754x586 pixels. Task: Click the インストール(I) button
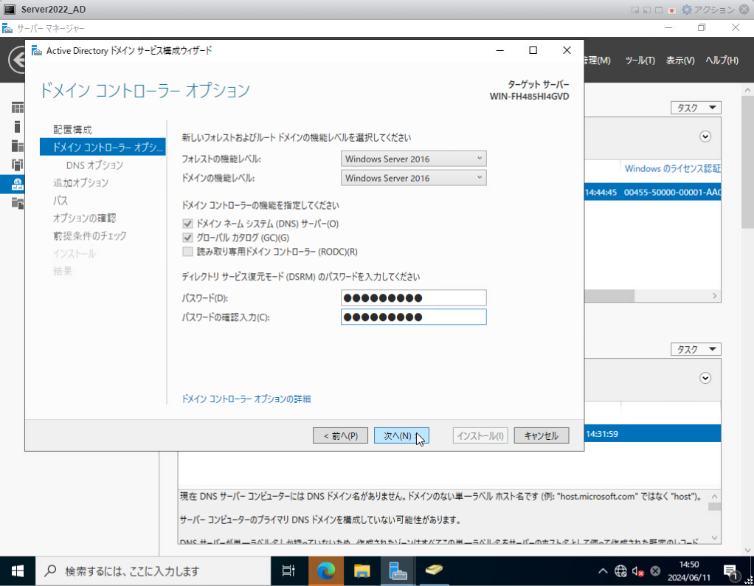(x=480, y=436)
